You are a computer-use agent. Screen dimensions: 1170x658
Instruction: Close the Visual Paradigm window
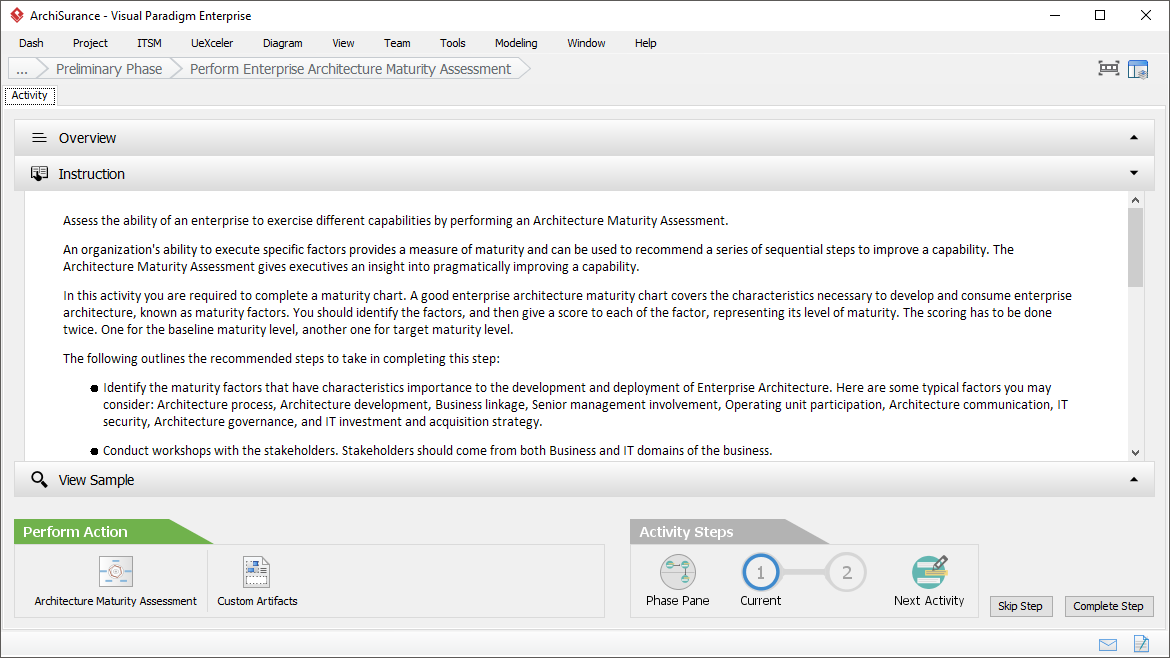(x=1146, y=15)
